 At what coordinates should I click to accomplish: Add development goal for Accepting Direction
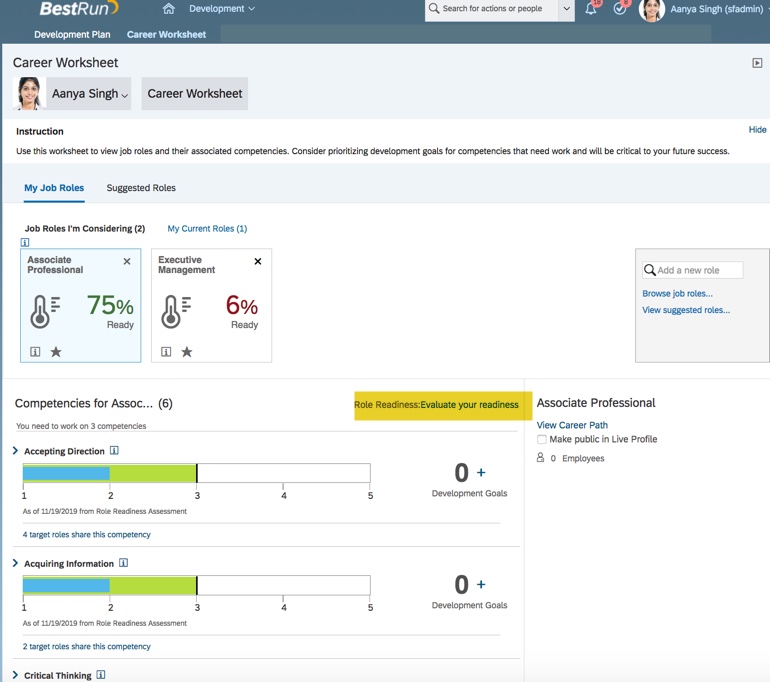click(x=481, y=473)
